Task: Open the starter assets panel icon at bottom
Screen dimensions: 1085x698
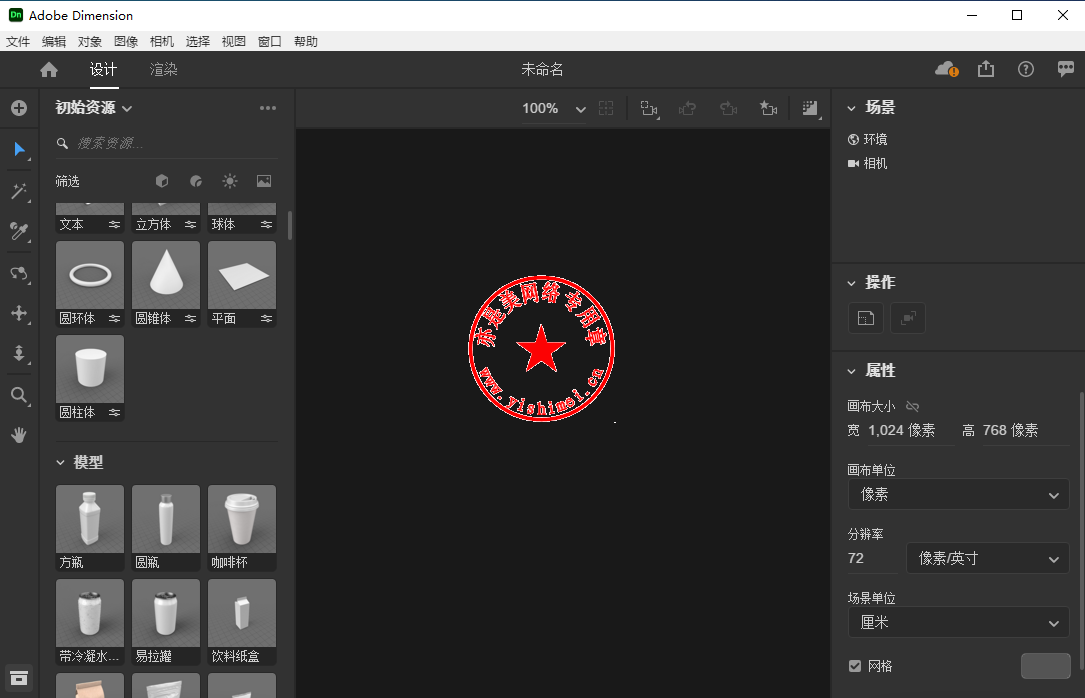Action: 19,679
